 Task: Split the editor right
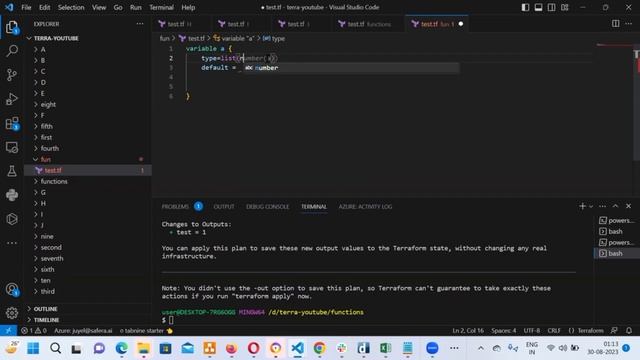coord(616,24)
